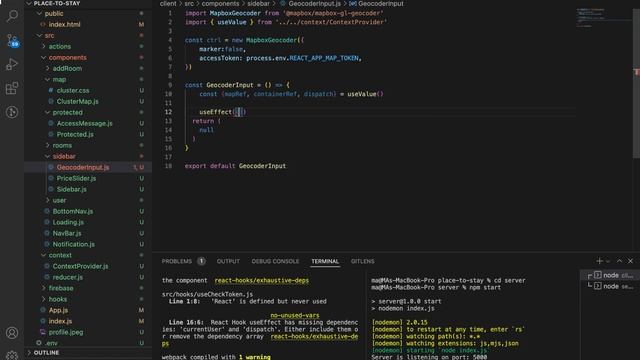Place cursor on line 18 export statement
Screen dimensions: 640x360
(x=235, y=166)
